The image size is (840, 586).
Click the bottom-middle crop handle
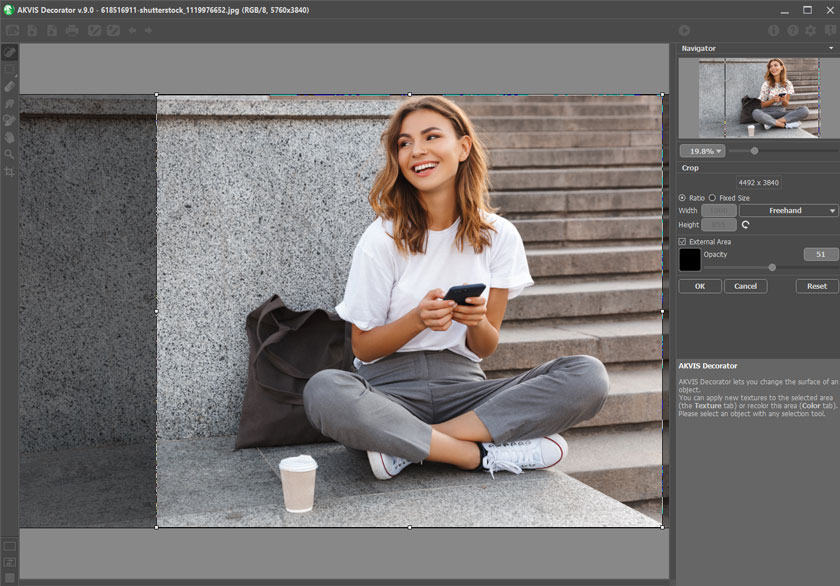click(410, 527)
